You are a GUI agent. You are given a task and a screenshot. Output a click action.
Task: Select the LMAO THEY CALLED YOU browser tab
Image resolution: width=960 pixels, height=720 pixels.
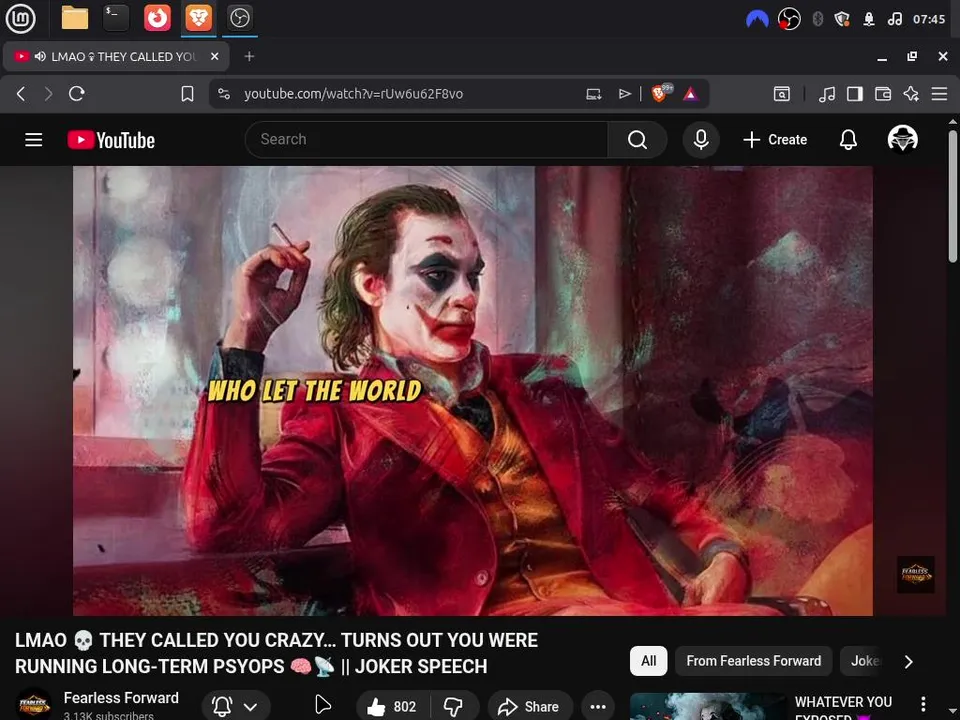point(116,56)
